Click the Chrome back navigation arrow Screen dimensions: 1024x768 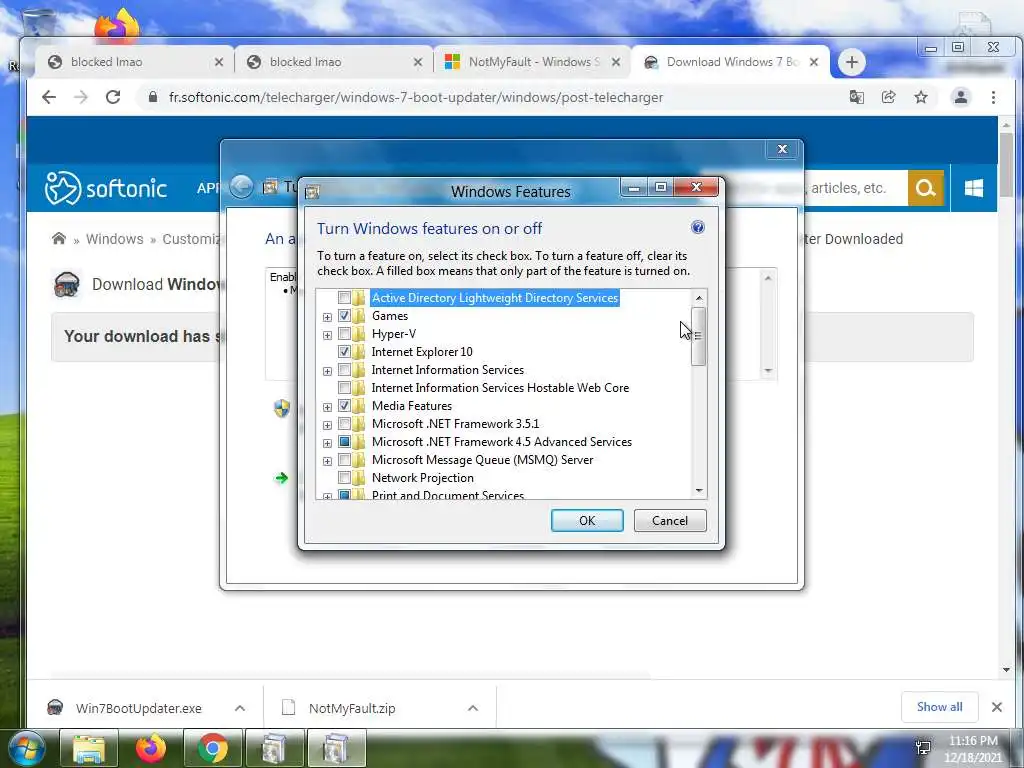click(49, 97)
